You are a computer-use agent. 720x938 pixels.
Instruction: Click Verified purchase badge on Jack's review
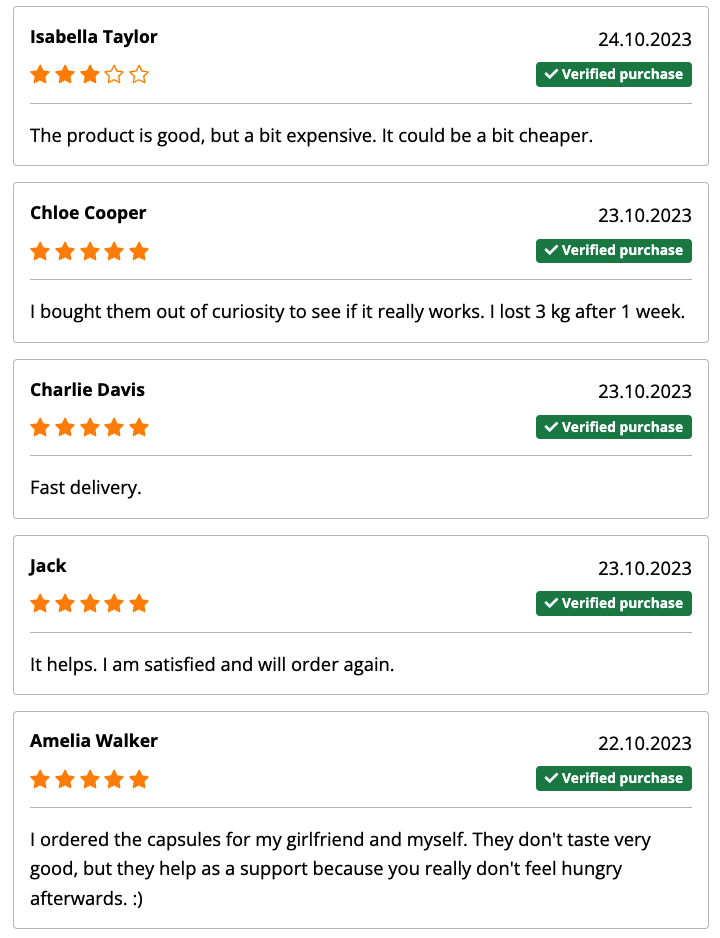coord(614,603)
